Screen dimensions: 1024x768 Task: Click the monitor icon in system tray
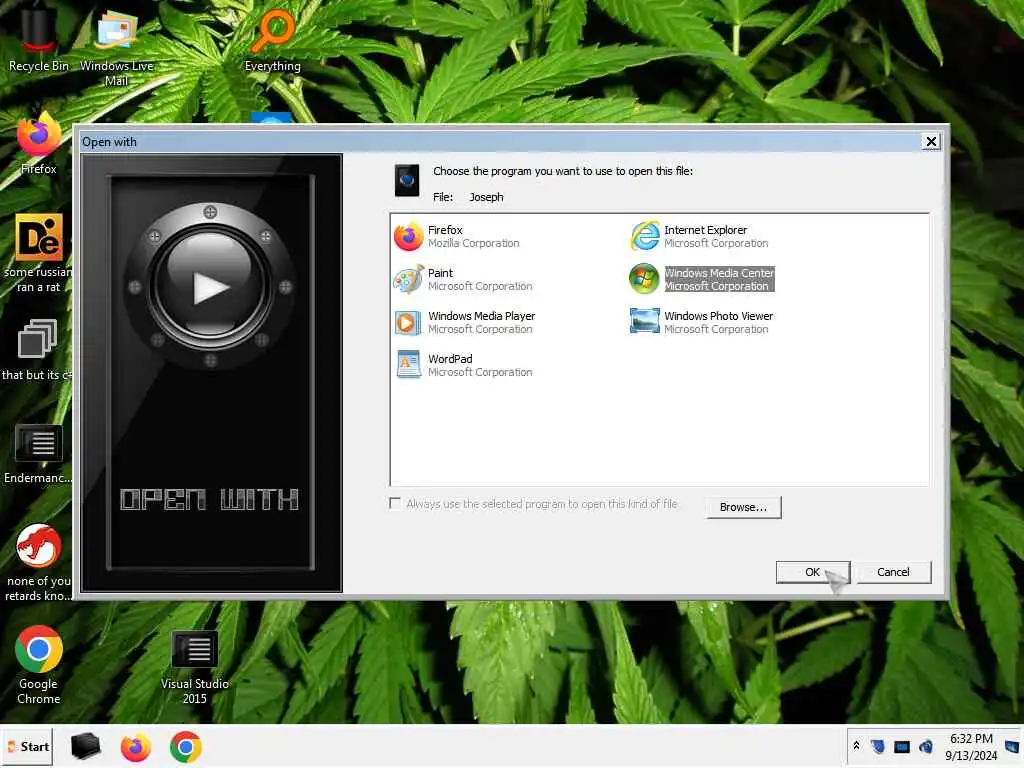click(902, 746)
